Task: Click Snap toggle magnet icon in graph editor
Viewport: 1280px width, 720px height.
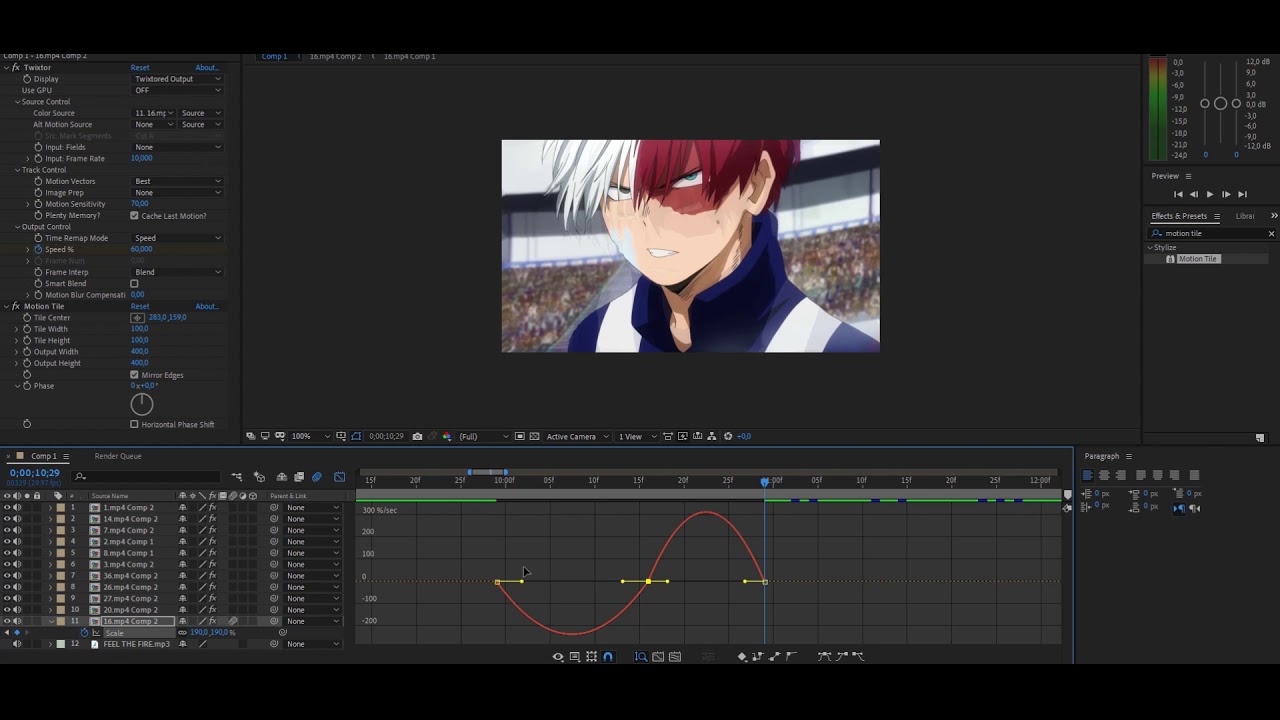Action: tap(607, 657)
